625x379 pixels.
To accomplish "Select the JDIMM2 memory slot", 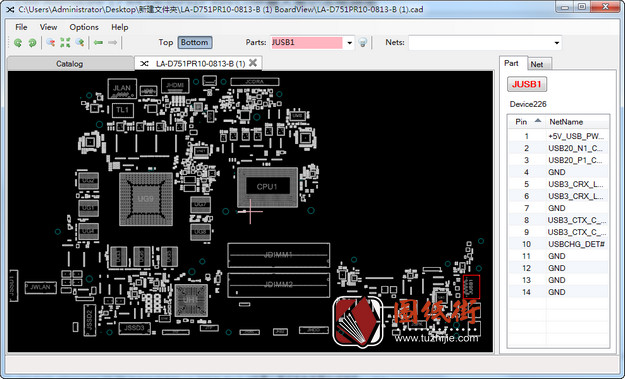I will pos(279,285).
